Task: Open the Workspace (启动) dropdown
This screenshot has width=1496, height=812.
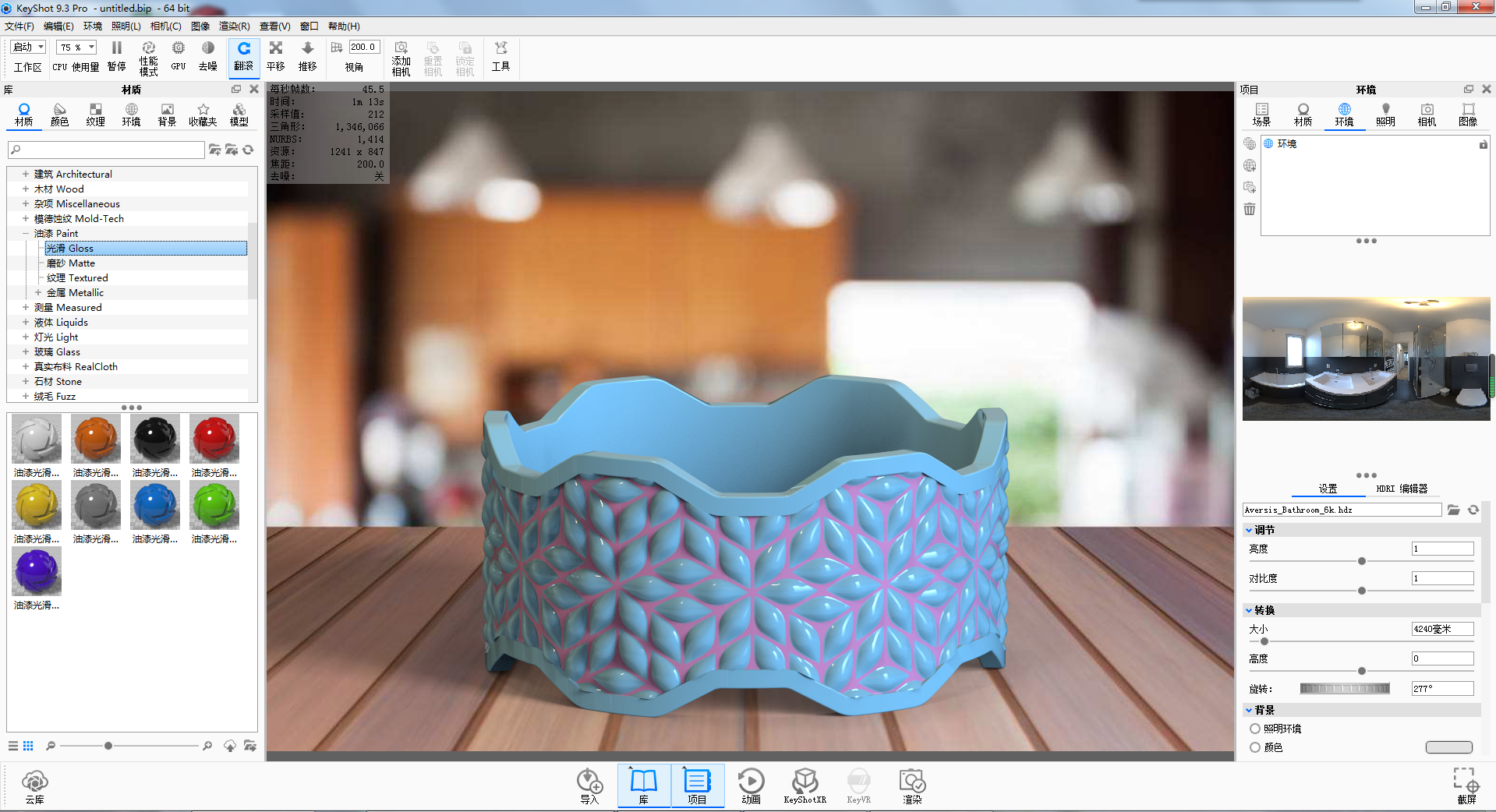Action: (x=29, y=48)
